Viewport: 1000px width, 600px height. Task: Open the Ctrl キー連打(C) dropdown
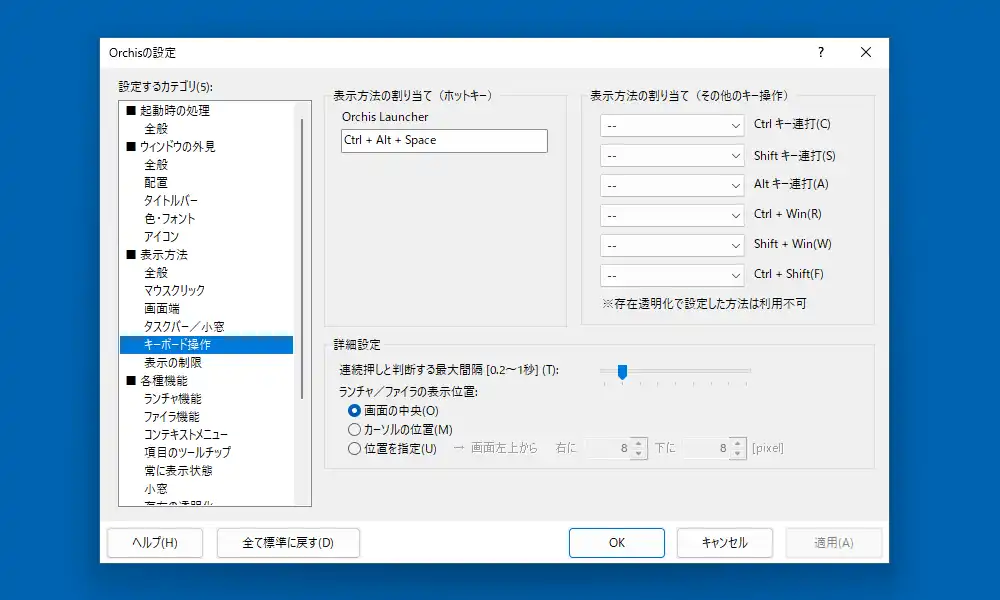click(672, 126)
